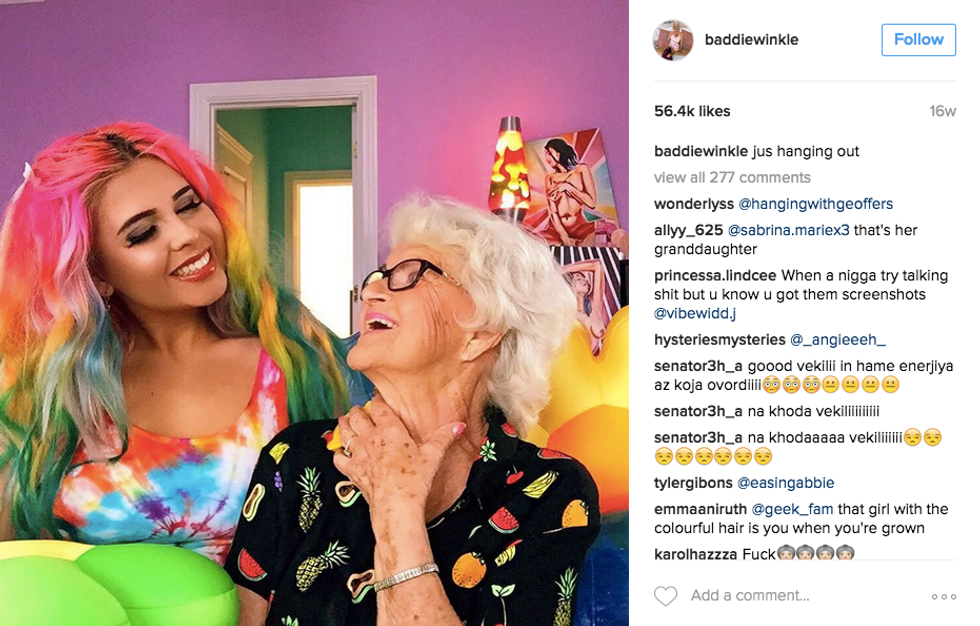Open the three-dot more options menu
Image resolution: width=980 pixels, height=626 pixels.
pyautogui.click(x=944, y=597)
